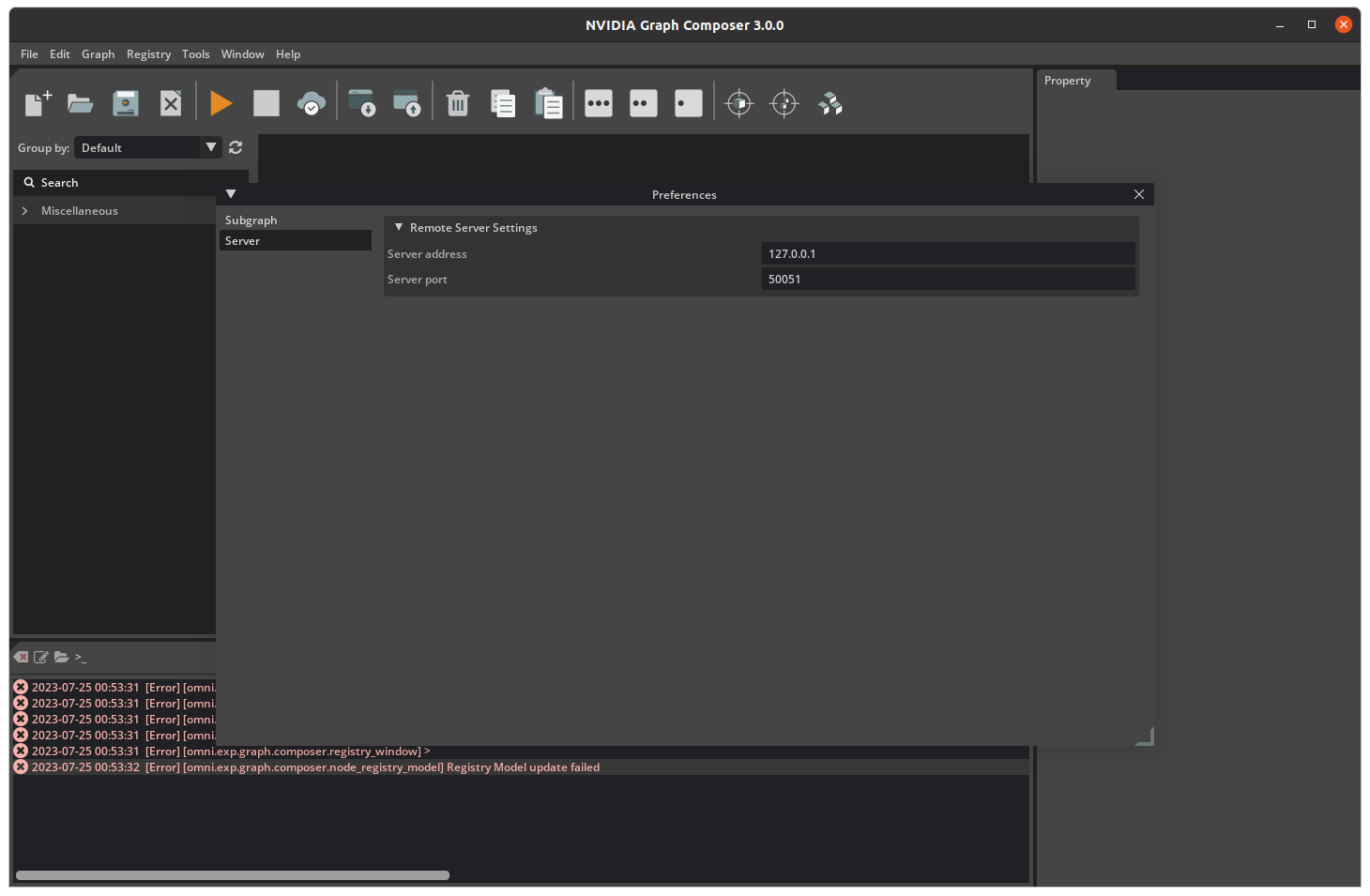
Task: Open the Edit menu
Action: coord(60,54)
